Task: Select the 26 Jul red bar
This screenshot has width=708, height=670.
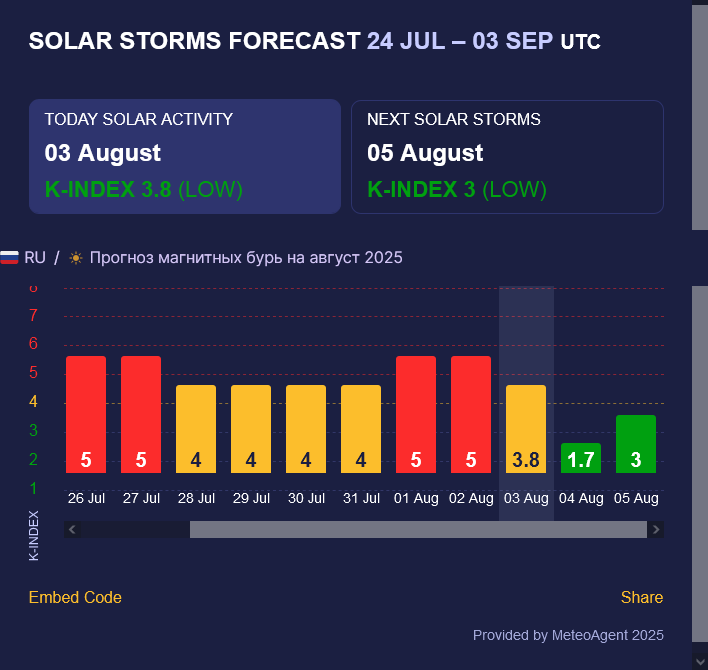Action: click(86, 414)
